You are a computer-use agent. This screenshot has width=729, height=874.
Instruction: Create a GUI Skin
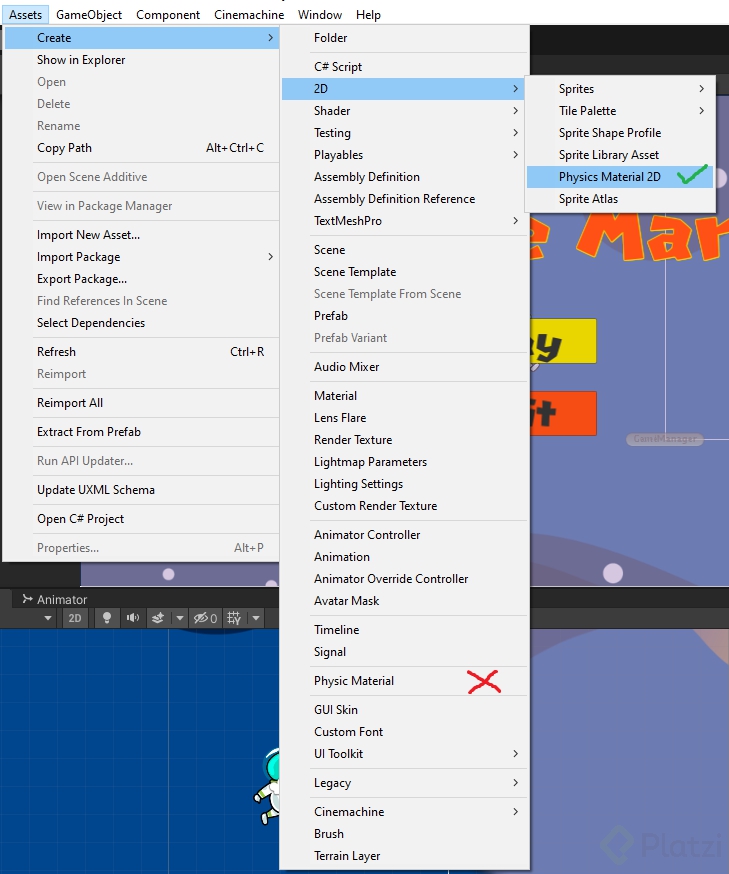[405, 710]
